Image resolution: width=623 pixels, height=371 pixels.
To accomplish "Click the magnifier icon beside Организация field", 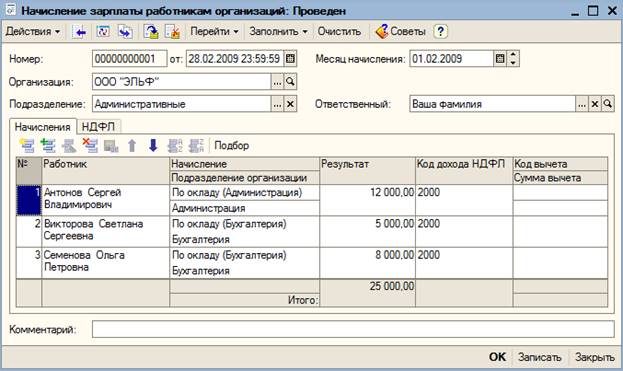I will [x=290, y=82].
